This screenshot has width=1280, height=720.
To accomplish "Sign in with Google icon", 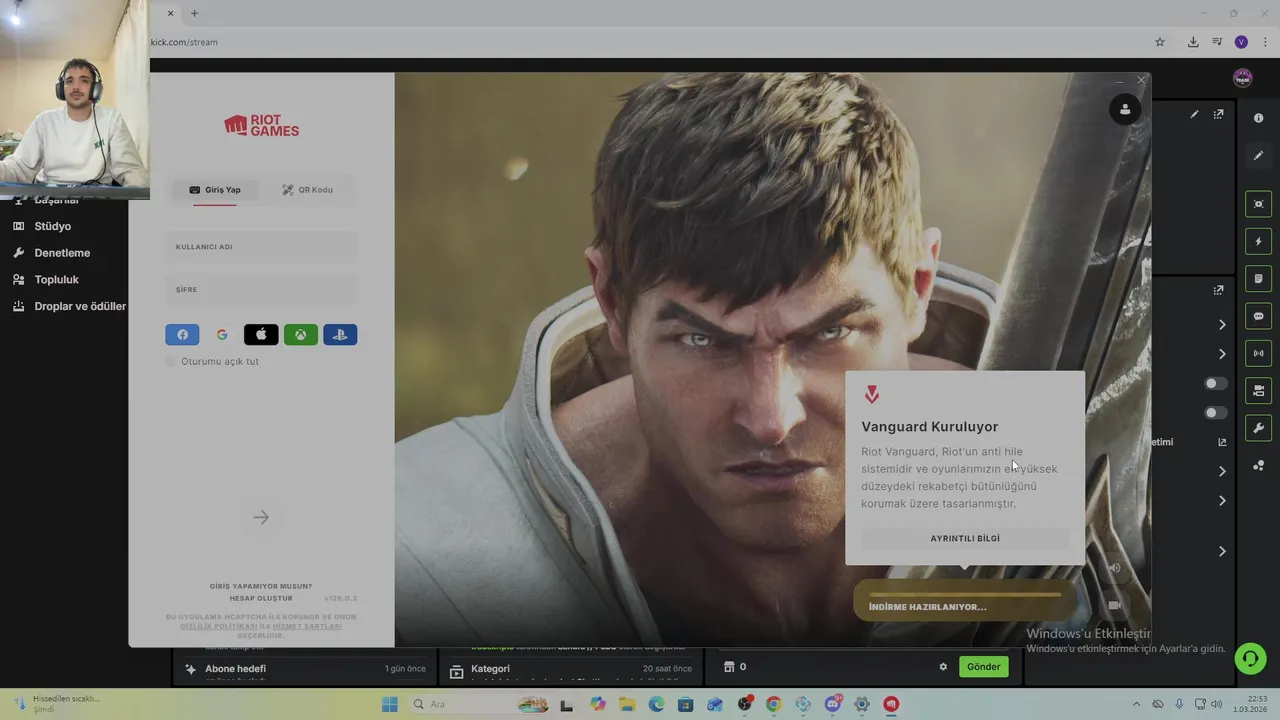I will coord(222,335).
